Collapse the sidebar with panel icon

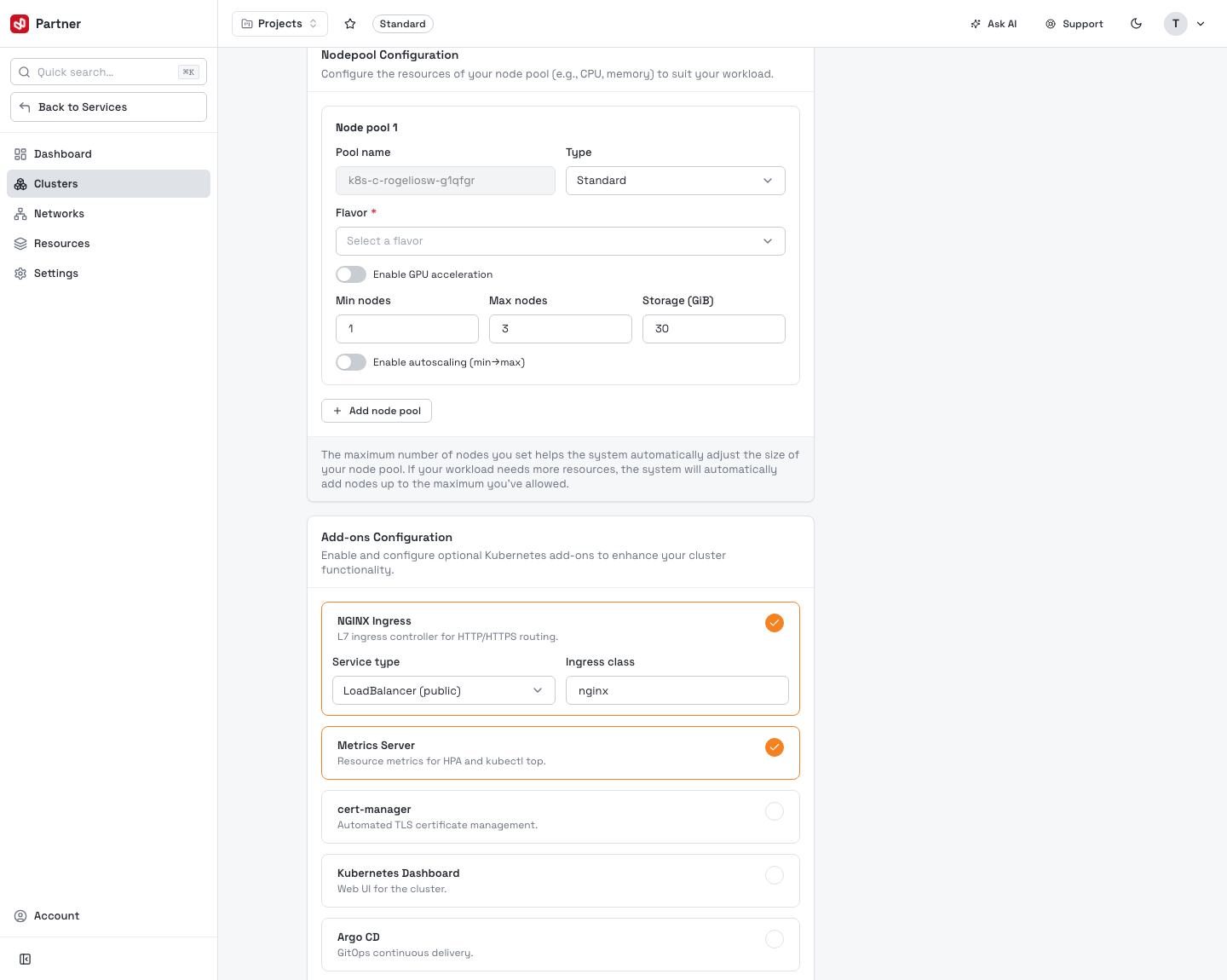pos(26,960)
